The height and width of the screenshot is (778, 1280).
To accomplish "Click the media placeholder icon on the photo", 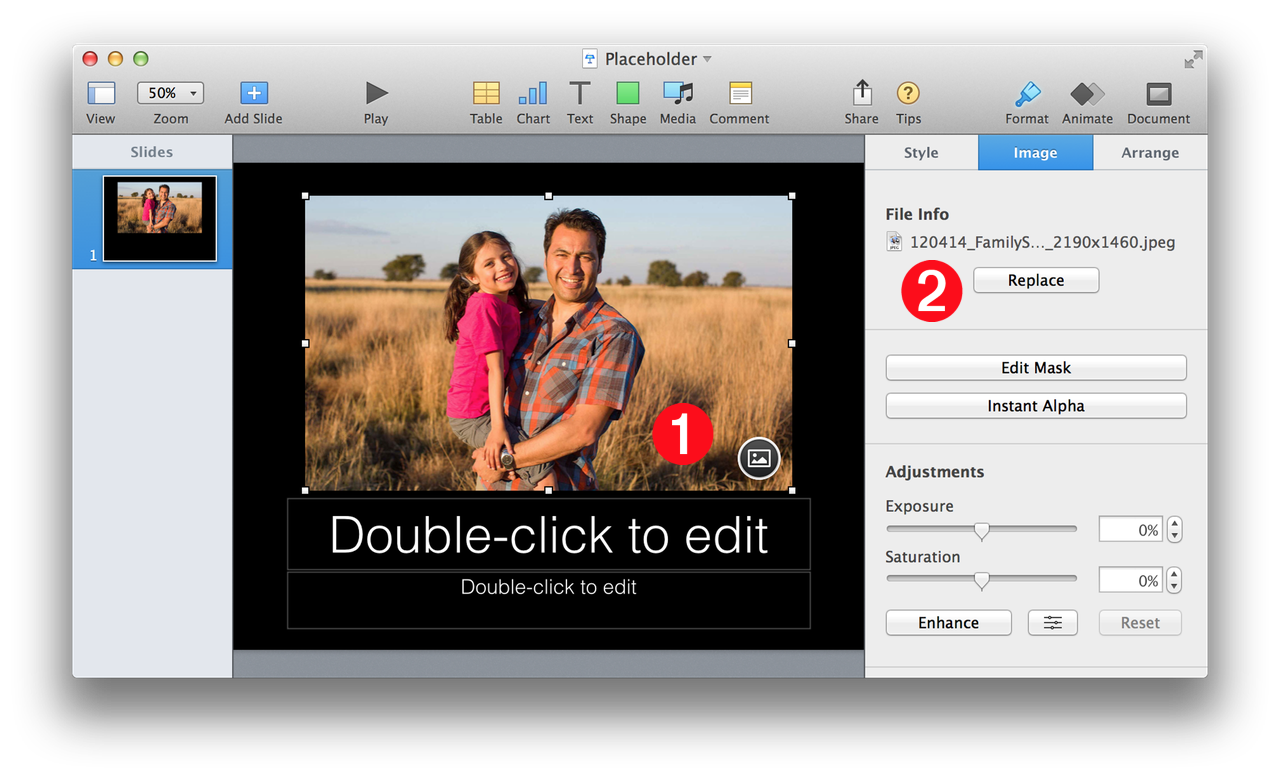I will tap(759, 458).
